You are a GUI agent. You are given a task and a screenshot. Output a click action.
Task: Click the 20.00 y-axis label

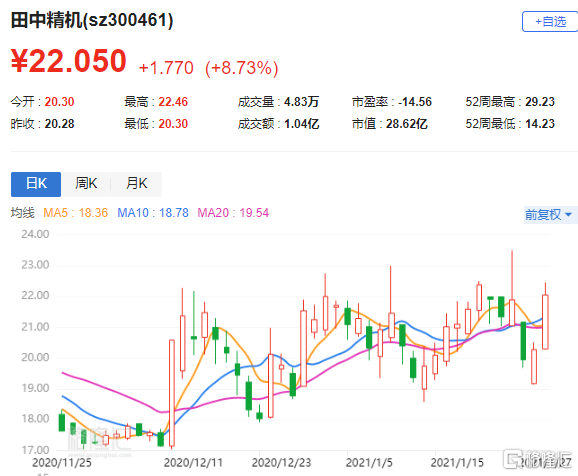pos(35,357)
